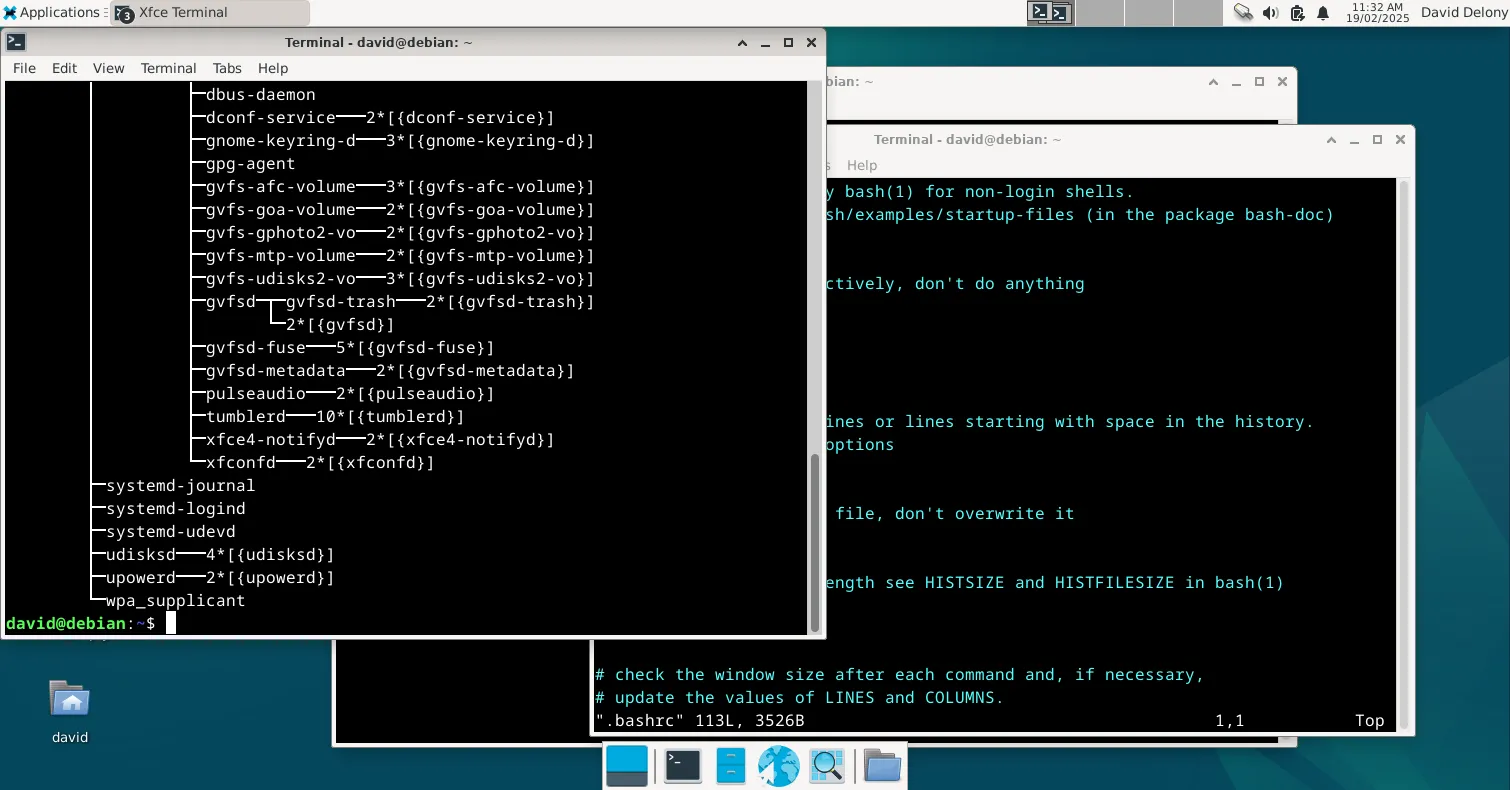1510x790 pixels.
Task: Click the Help menu item
Action: (x=272, y=68)
